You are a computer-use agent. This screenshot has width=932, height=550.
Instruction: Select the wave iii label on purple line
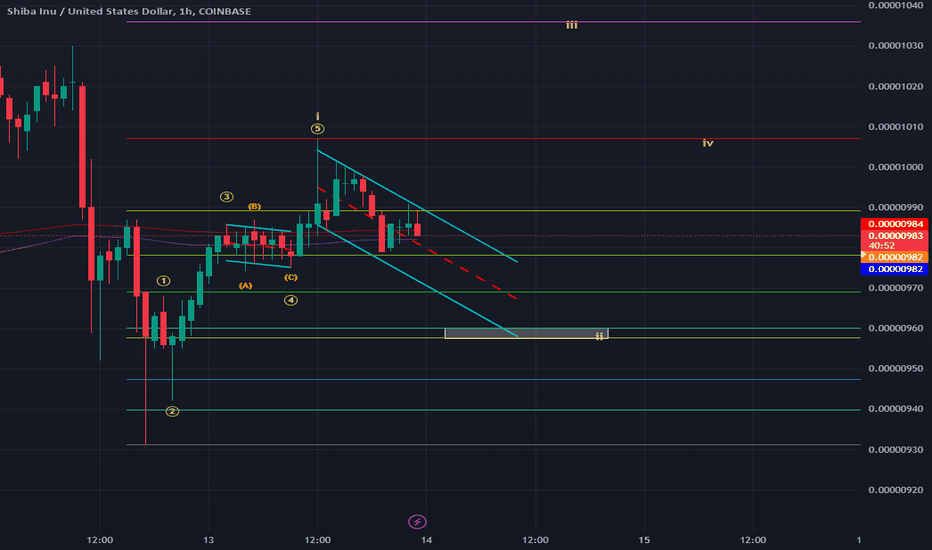tap(572, 25)
